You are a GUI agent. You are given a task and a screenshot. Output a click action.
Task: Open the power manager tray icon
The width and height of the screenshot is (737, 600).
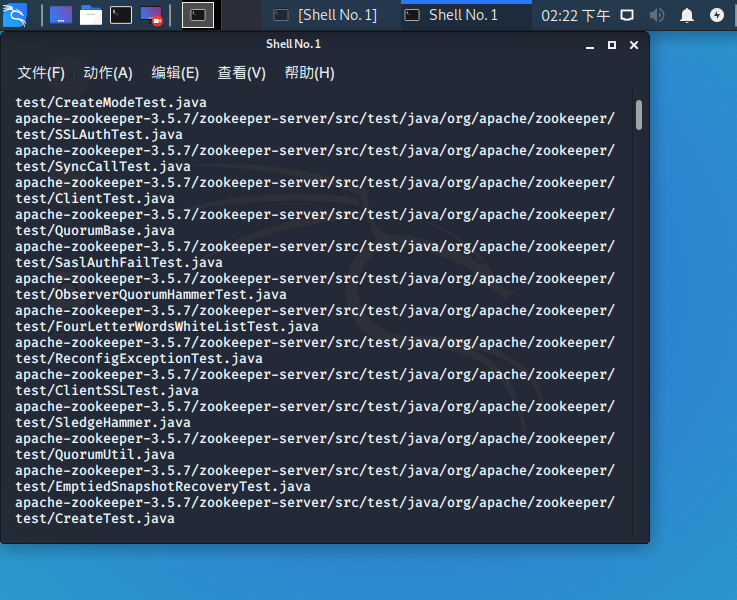[716, 16]
